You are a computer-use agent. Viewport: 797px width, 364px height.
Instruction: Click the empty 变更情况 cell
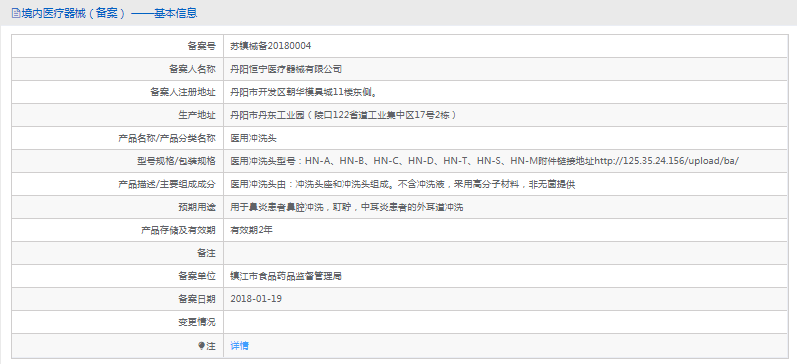(506, 322)
